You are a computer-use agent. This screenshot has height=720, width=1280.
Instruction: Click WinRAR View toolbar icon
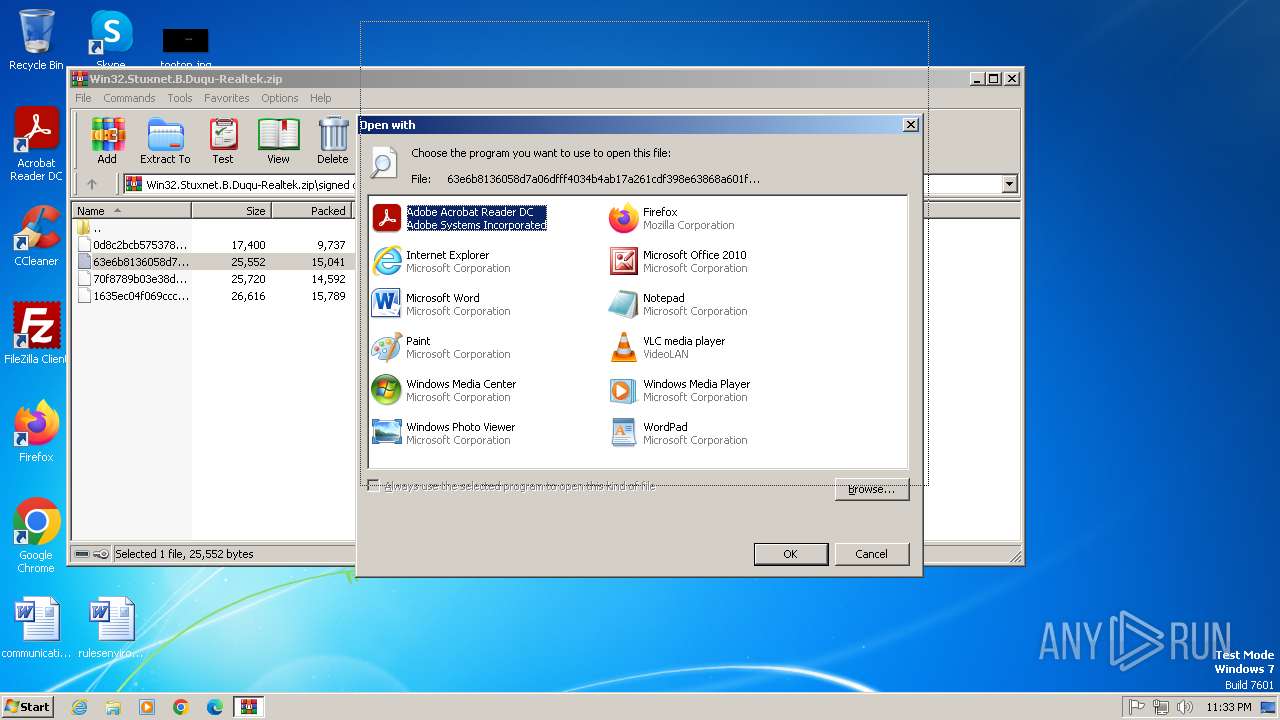[278, 141]
